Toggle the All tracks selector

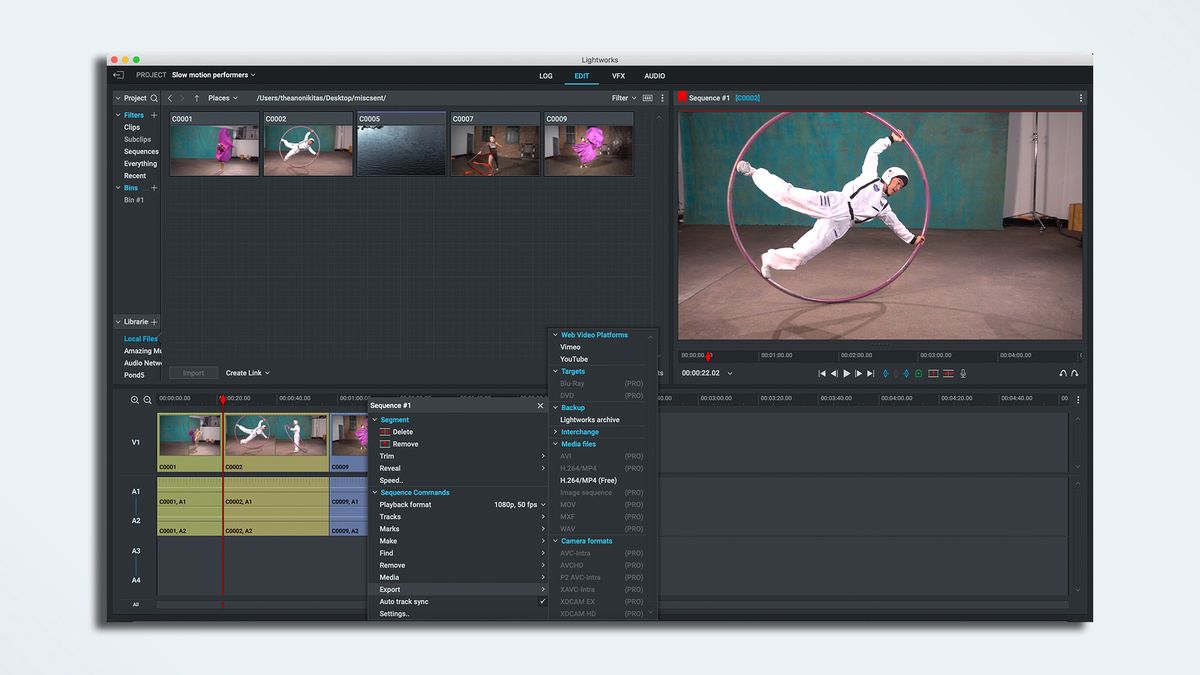coord(136,604)
